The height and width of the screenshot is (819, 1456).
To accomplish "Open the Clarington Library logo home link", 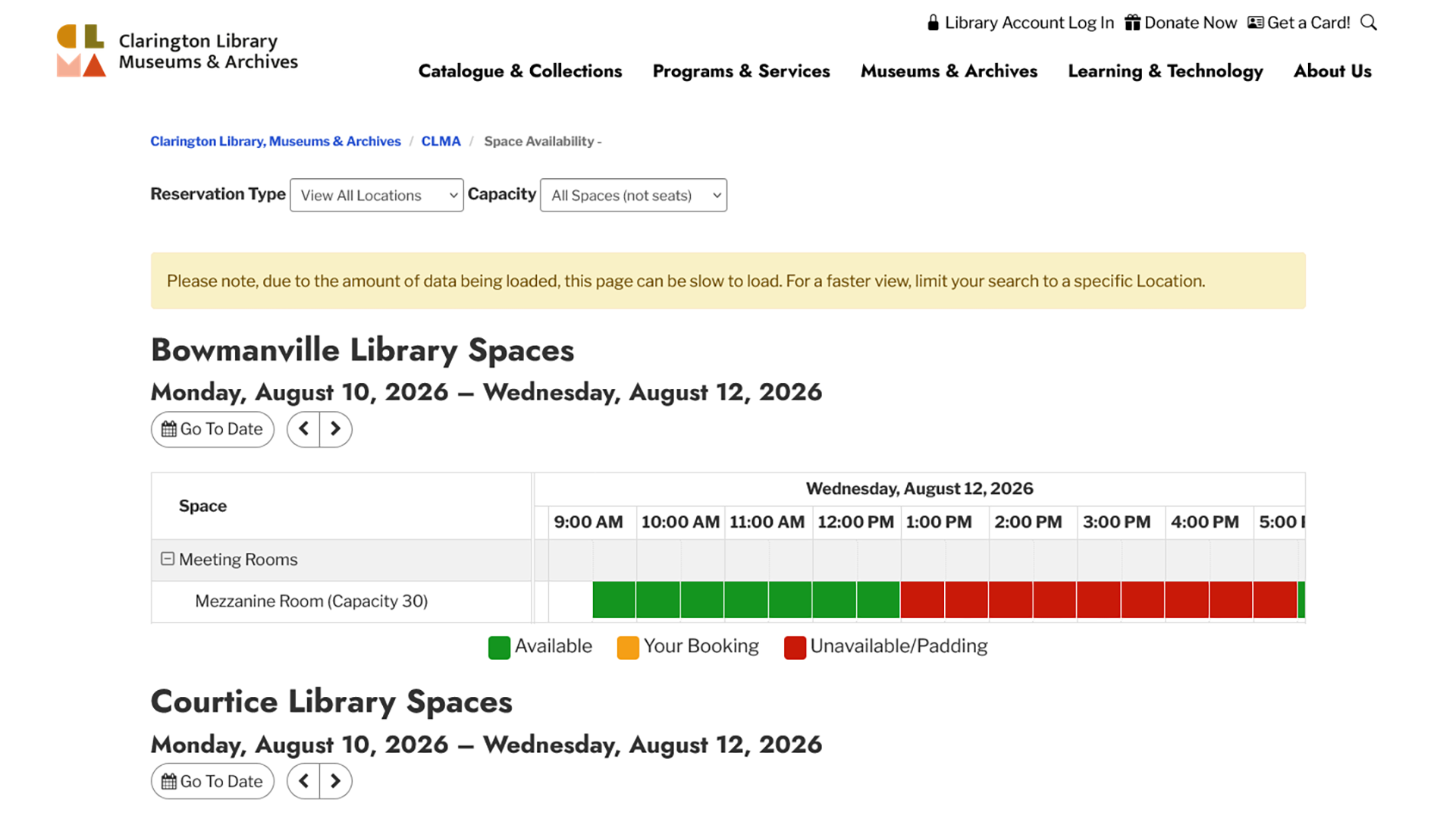I will click(x=177, y=51).
